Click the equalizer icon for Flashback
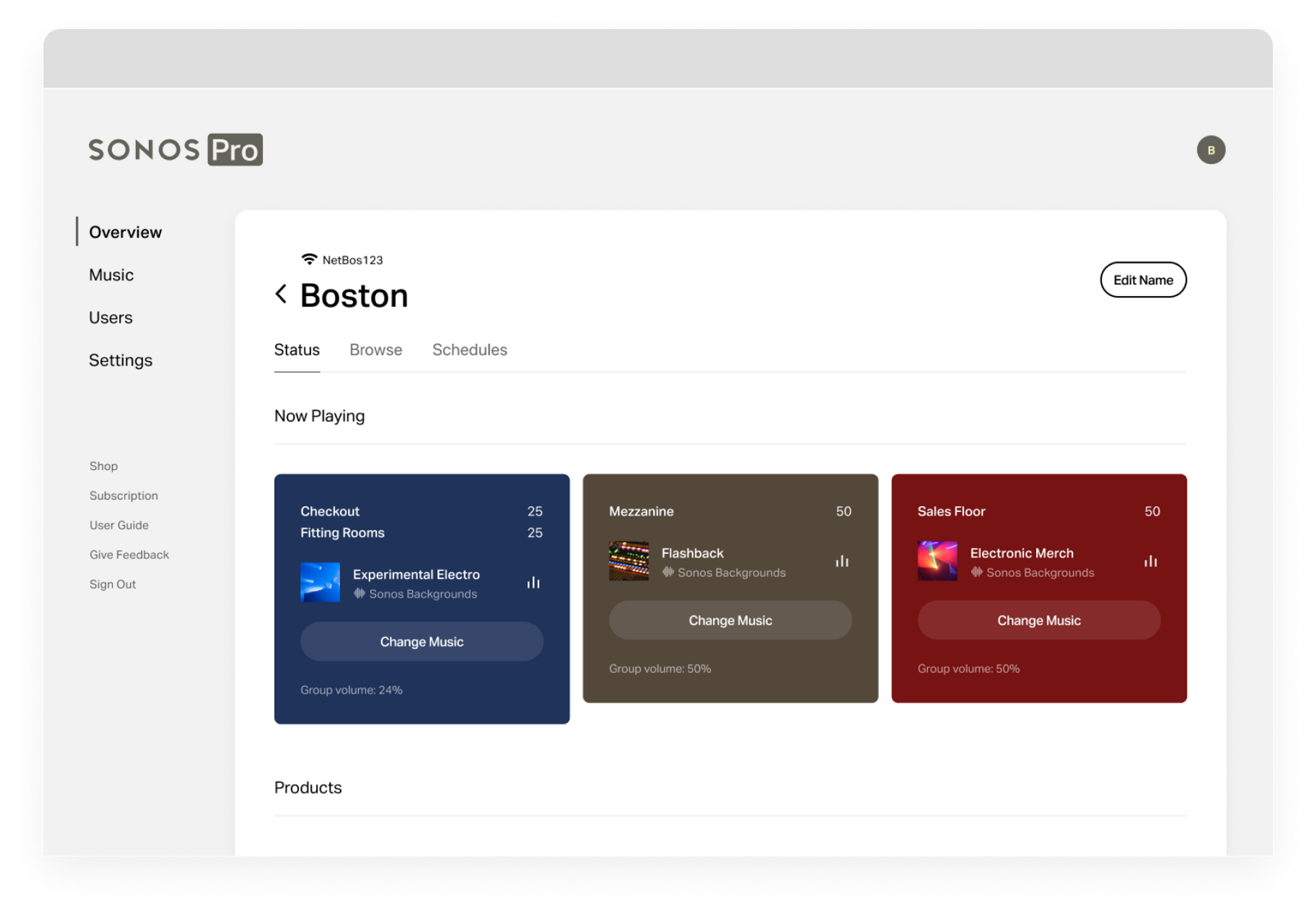 (x=841, y=562)
